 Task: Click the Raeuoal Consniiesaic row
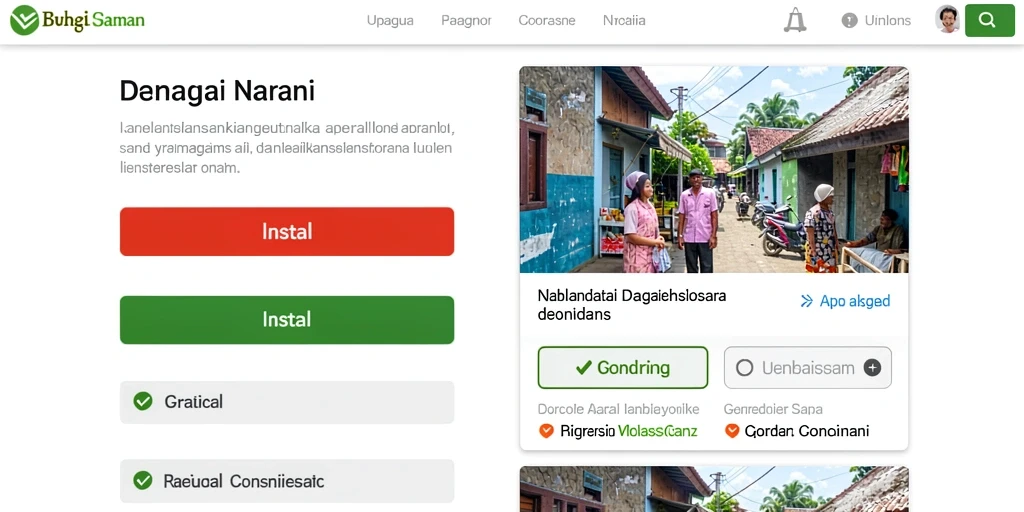click(287, 481)
